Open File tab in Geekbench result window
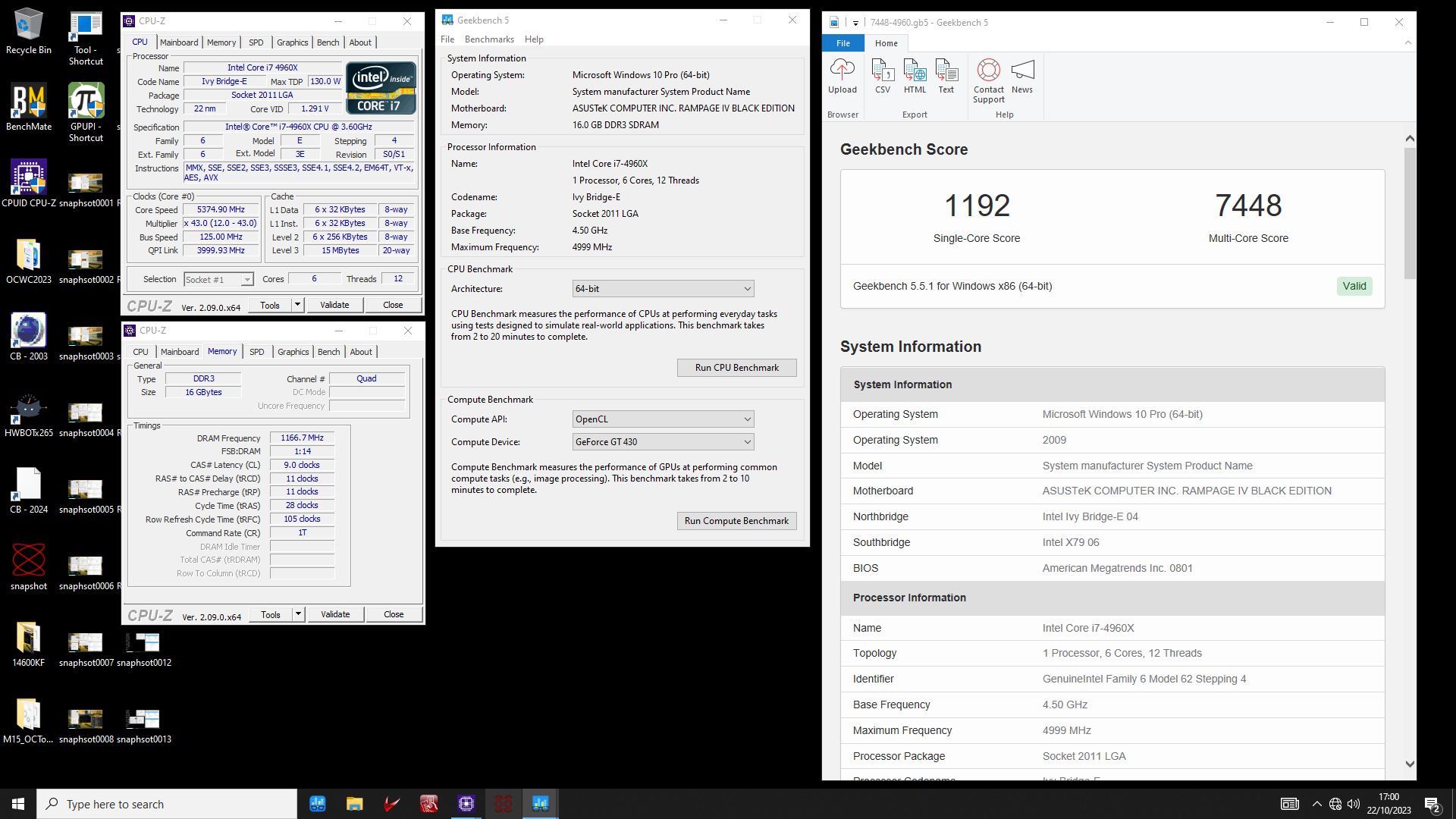Screen dimensions: 1456x819 click(x=843, y=43)
